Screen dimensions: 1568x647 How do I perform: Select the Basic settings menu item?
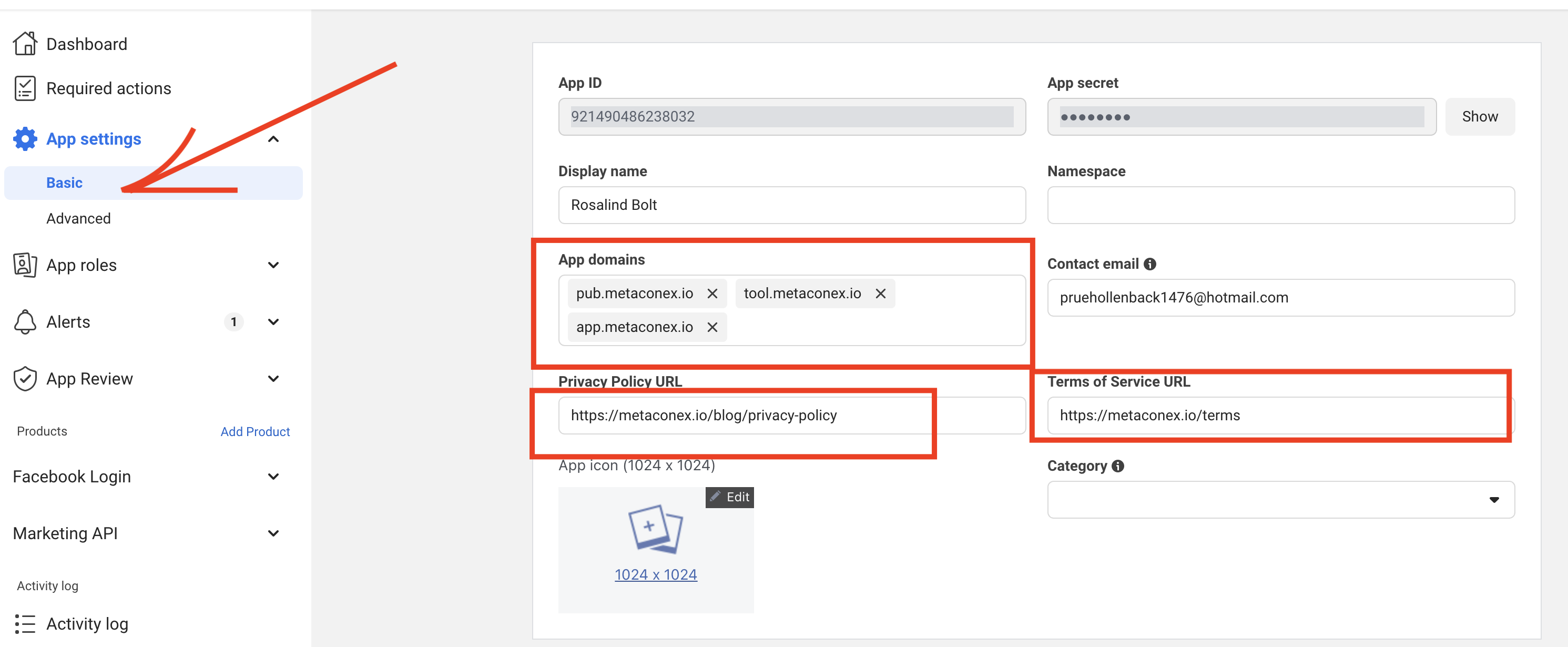[x=65, y=183]
